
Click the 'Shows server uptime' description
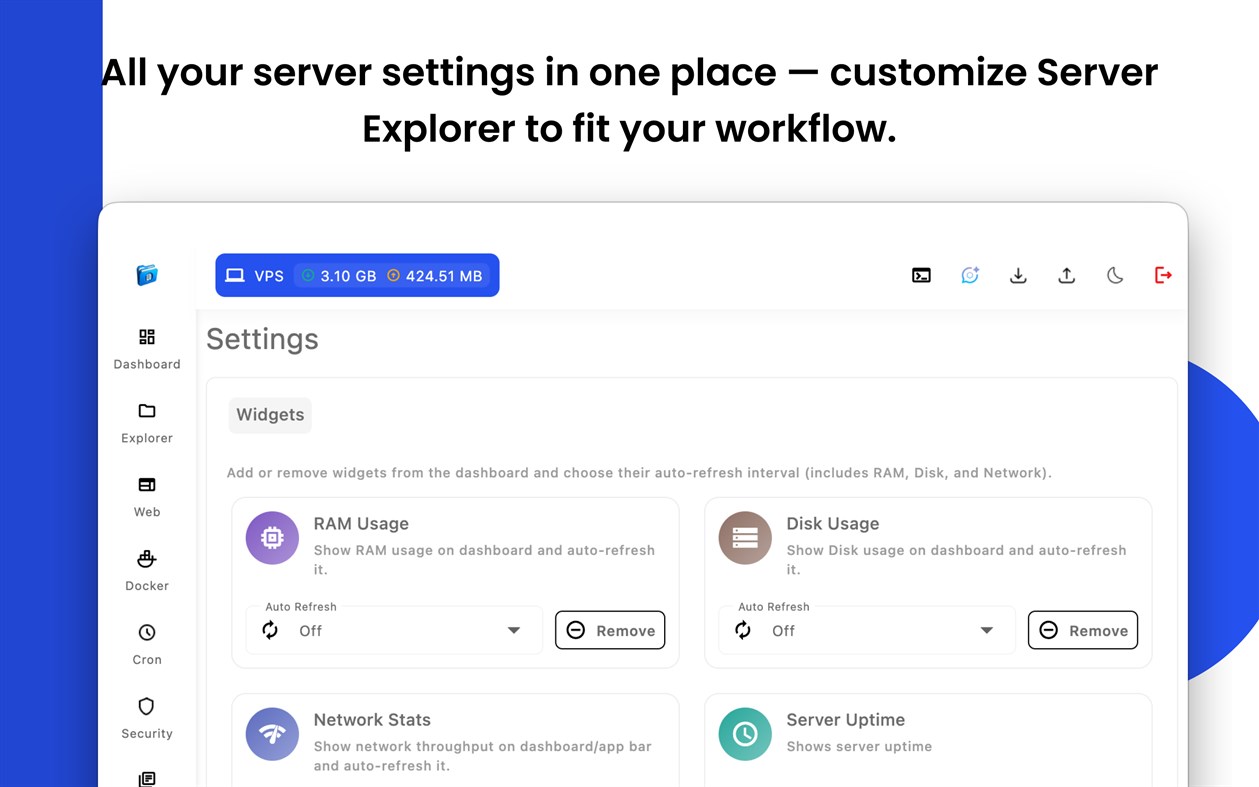click(859, 747)
